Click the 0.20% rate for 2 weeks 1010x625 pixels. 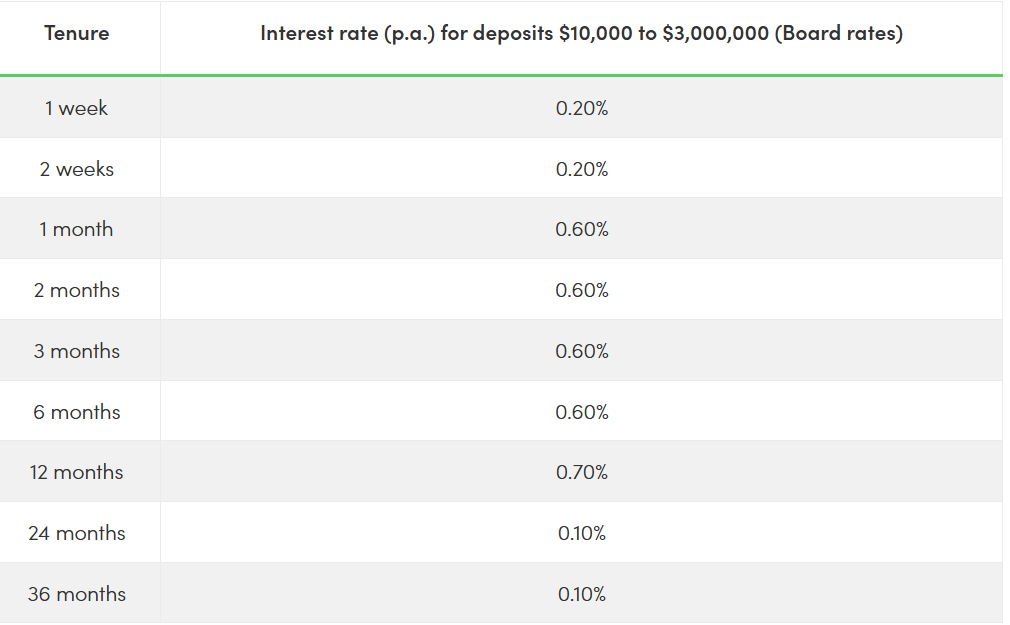[582, 169]
